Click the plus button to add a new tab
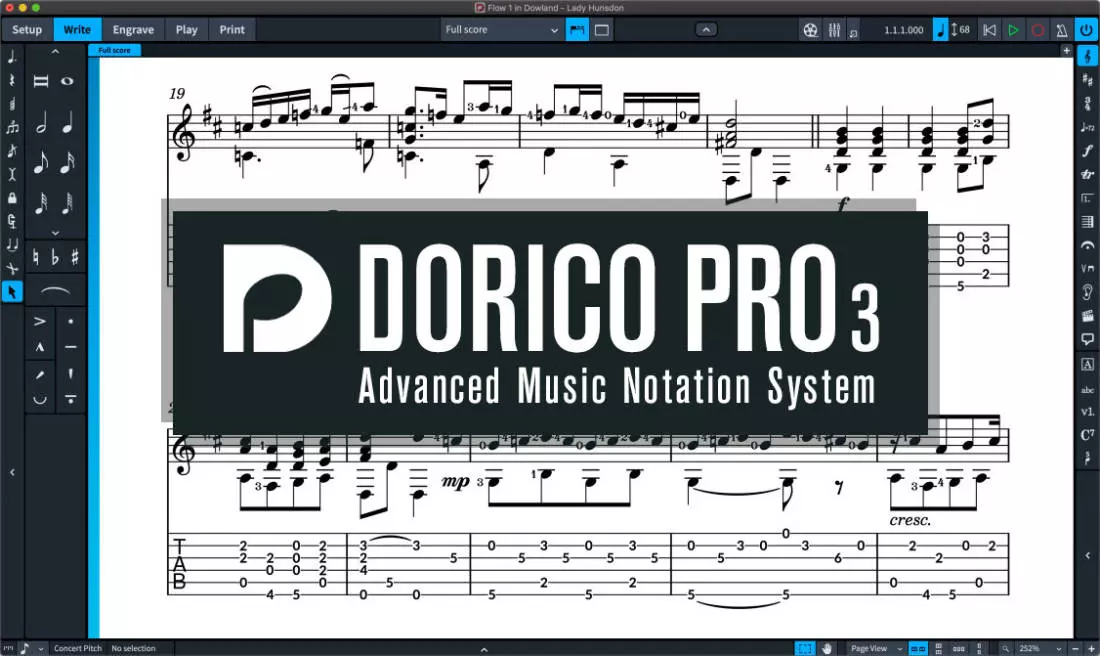The image size is (1100, 656). coord(1066,50)
